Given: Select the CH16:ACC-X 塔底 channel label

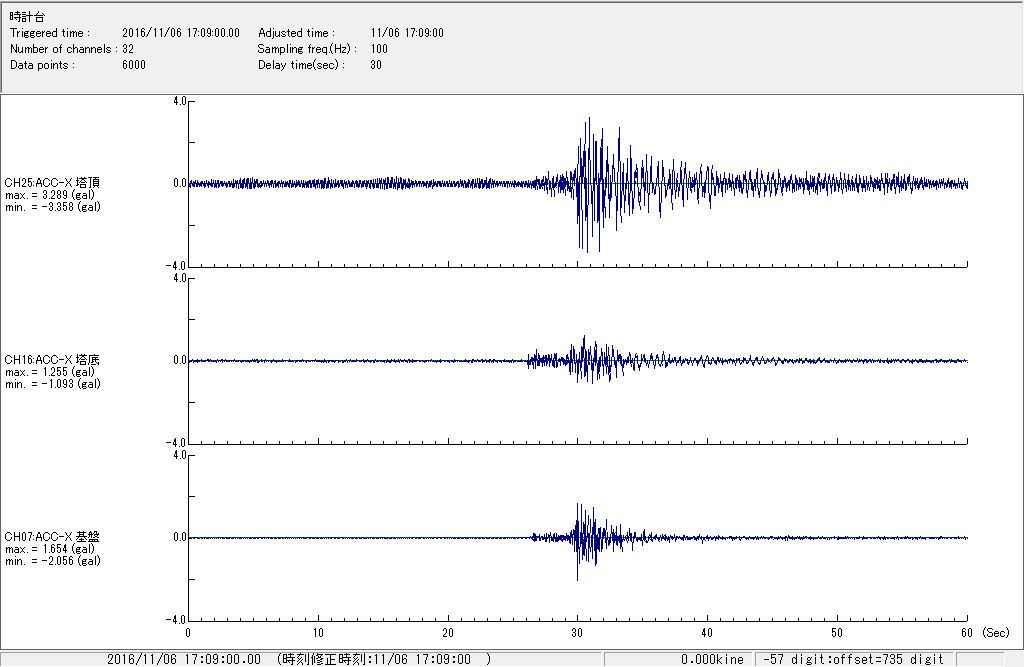Looking at the screenshot, I should (52, 359).
